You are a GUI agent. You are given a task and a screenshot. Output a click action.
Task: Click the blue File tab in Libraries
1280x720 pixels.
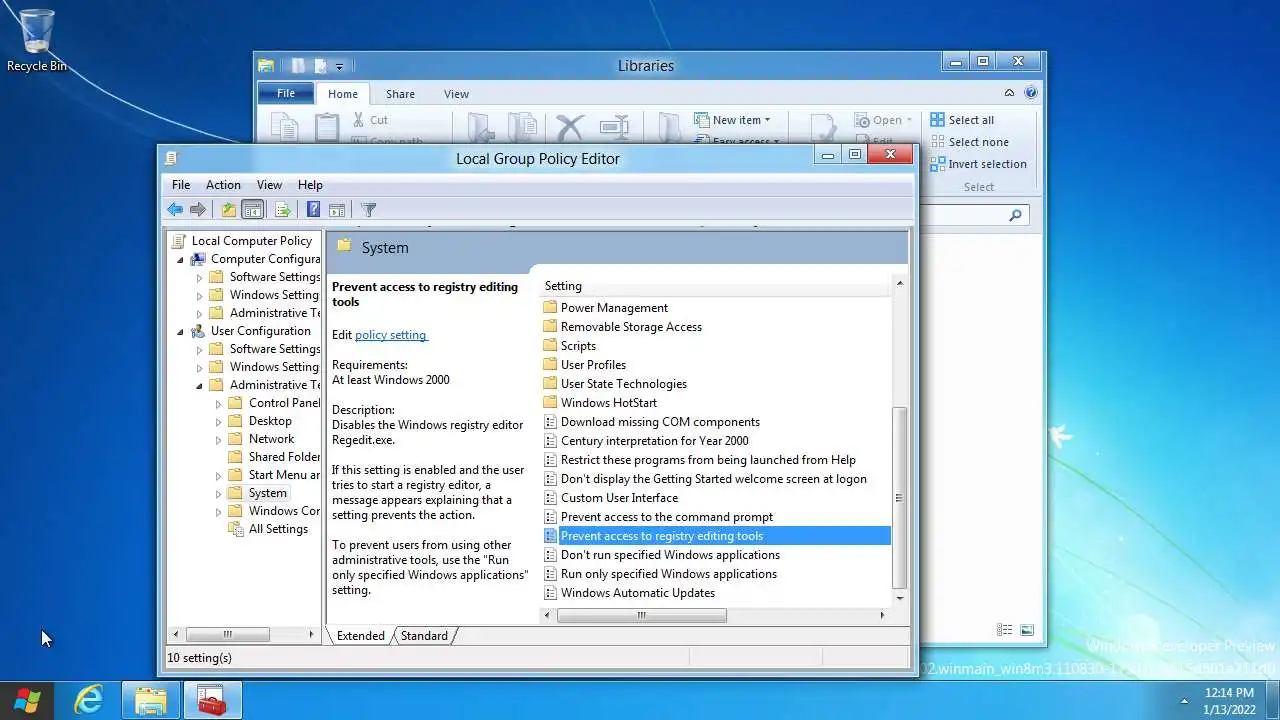point(286,94)
